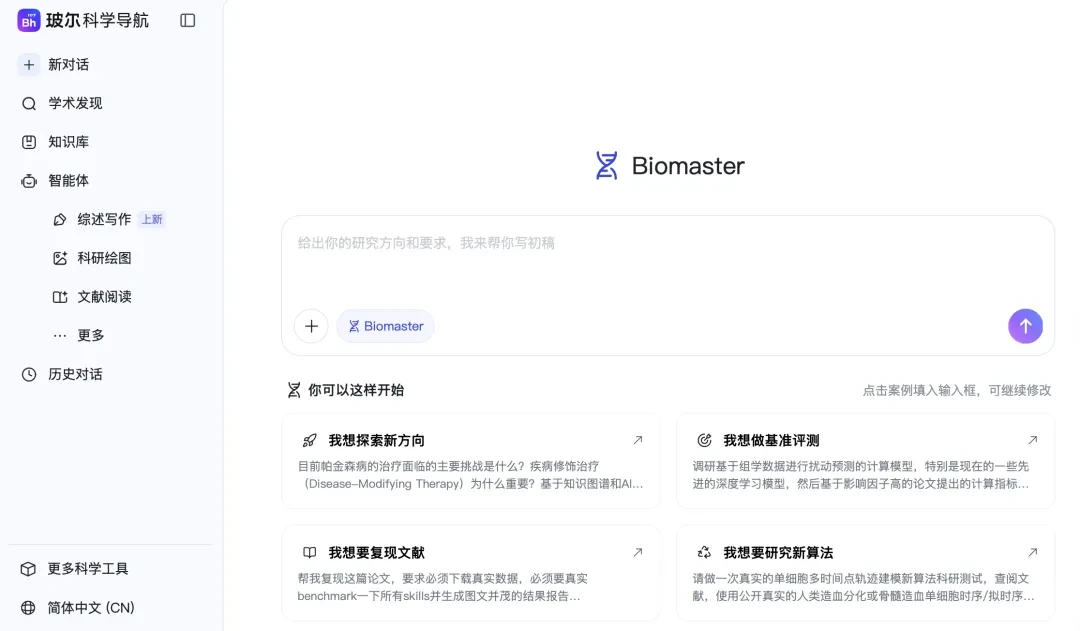Collapse the sidebar with the panel icon
The height and width of the screenshot is (631, 1080).
coord(187,21)
